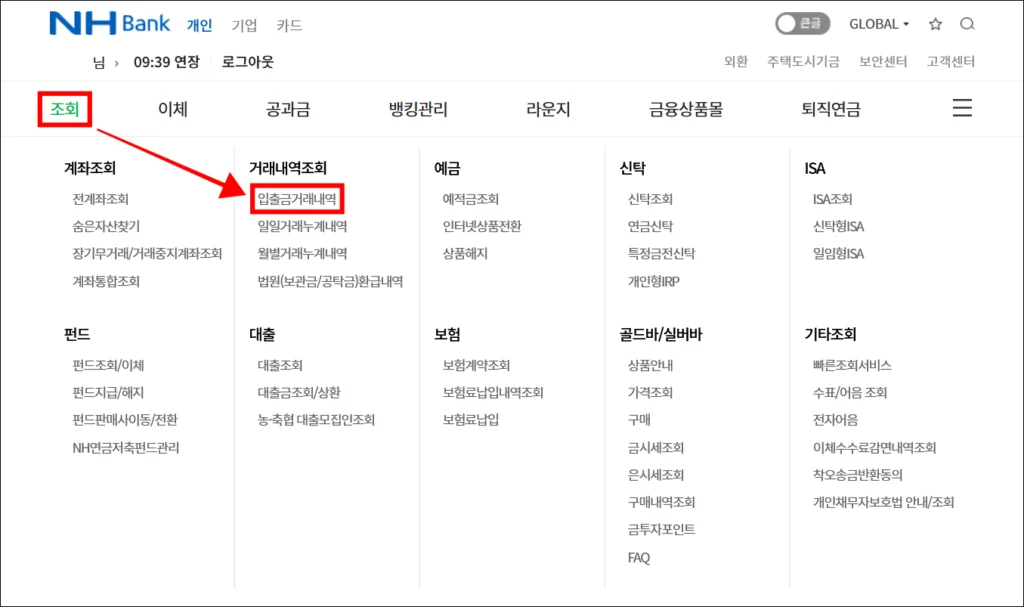The height and width of the screenshot is (607, 1024).
Task: Open the 주택도시기금 link
Action: [x=803, y=61]
